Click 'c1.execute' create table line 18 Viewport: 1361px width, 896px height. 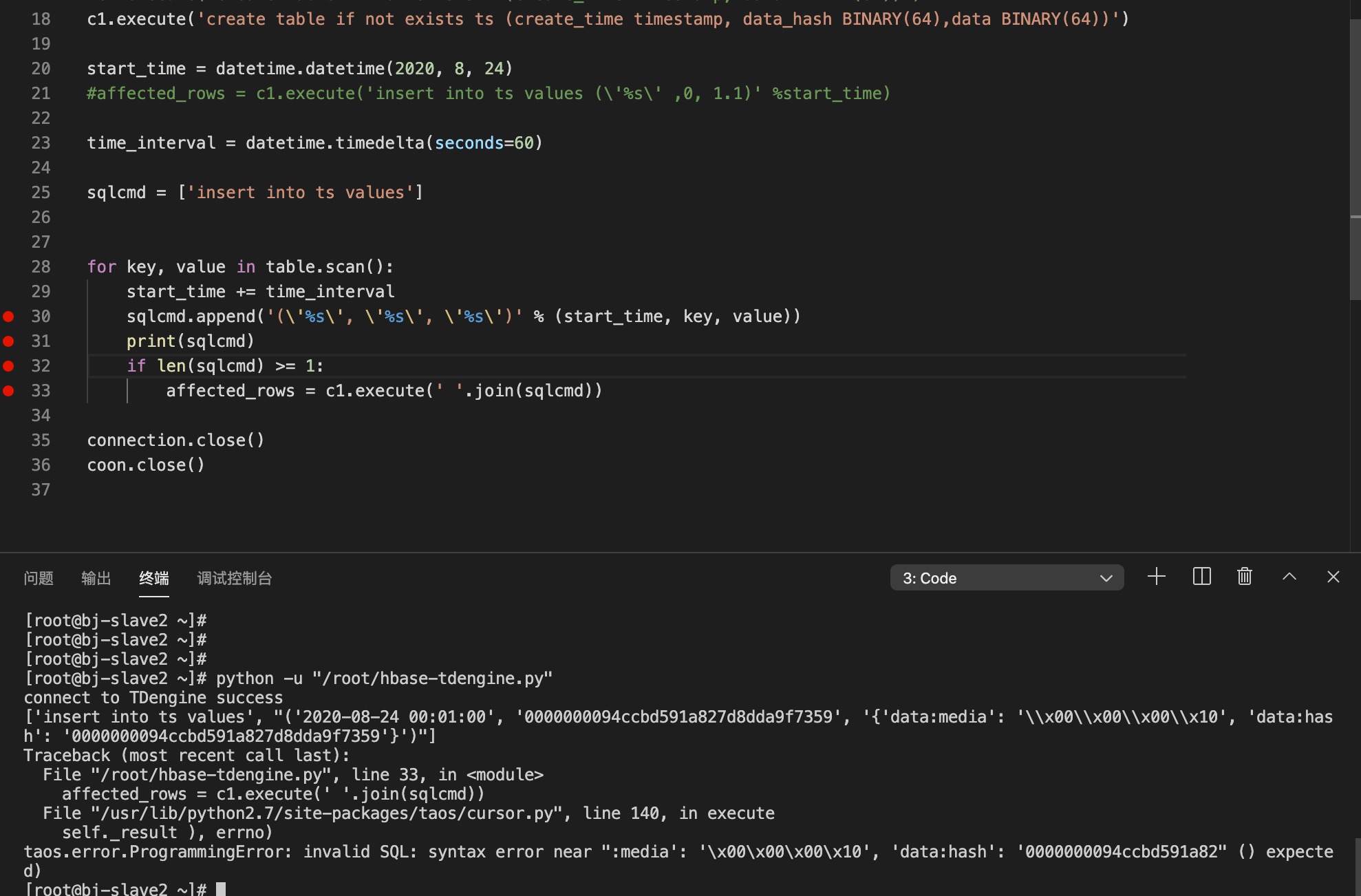coord(608,19)
